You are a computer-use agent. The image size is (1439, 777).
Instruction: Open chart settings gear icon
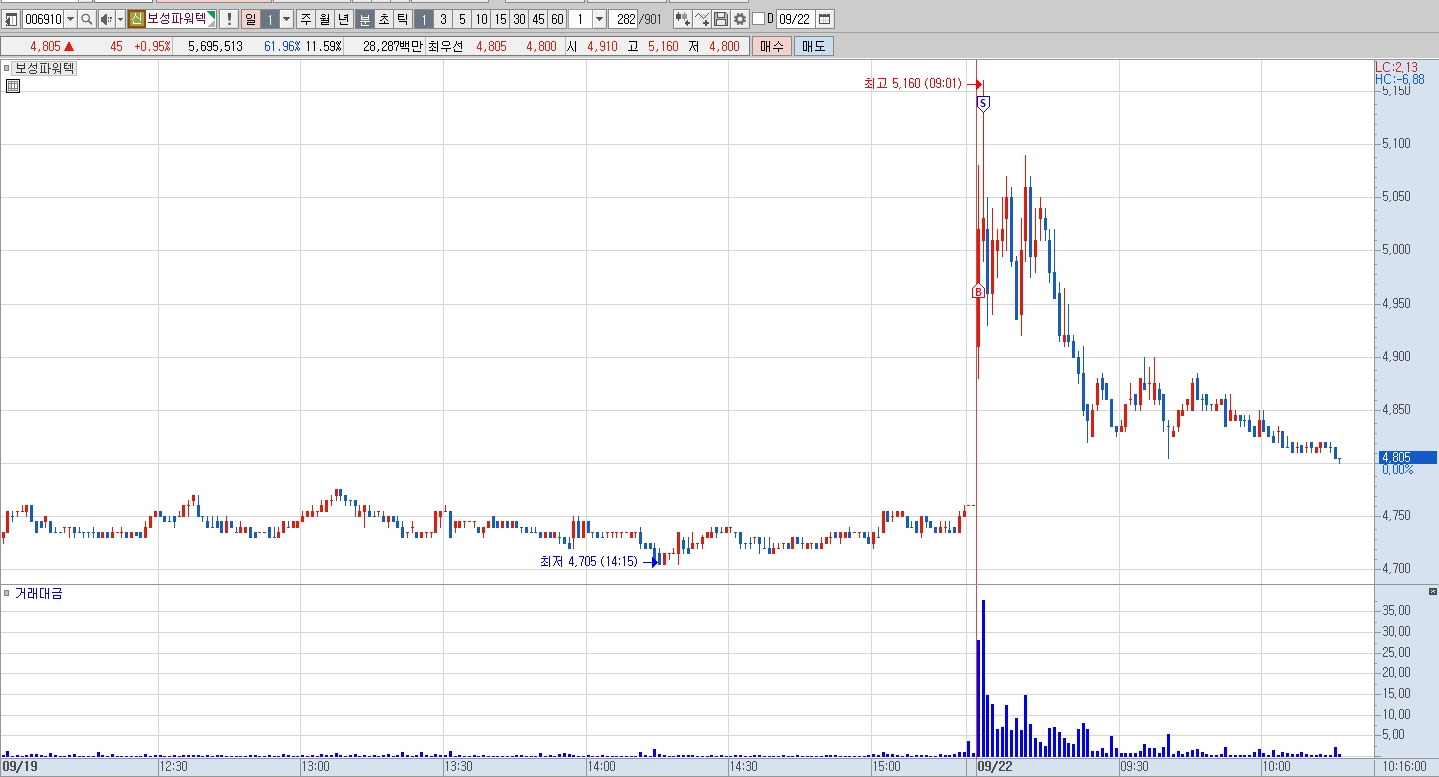click(x=739, y=19)
